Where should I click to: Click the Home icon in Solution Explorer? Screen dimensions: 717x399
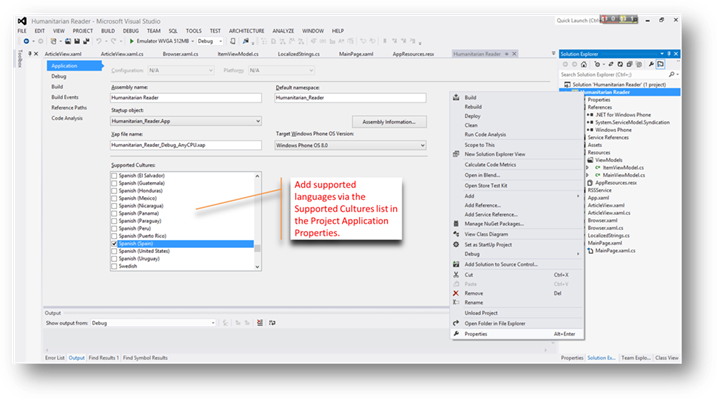(x=583, y=64)
